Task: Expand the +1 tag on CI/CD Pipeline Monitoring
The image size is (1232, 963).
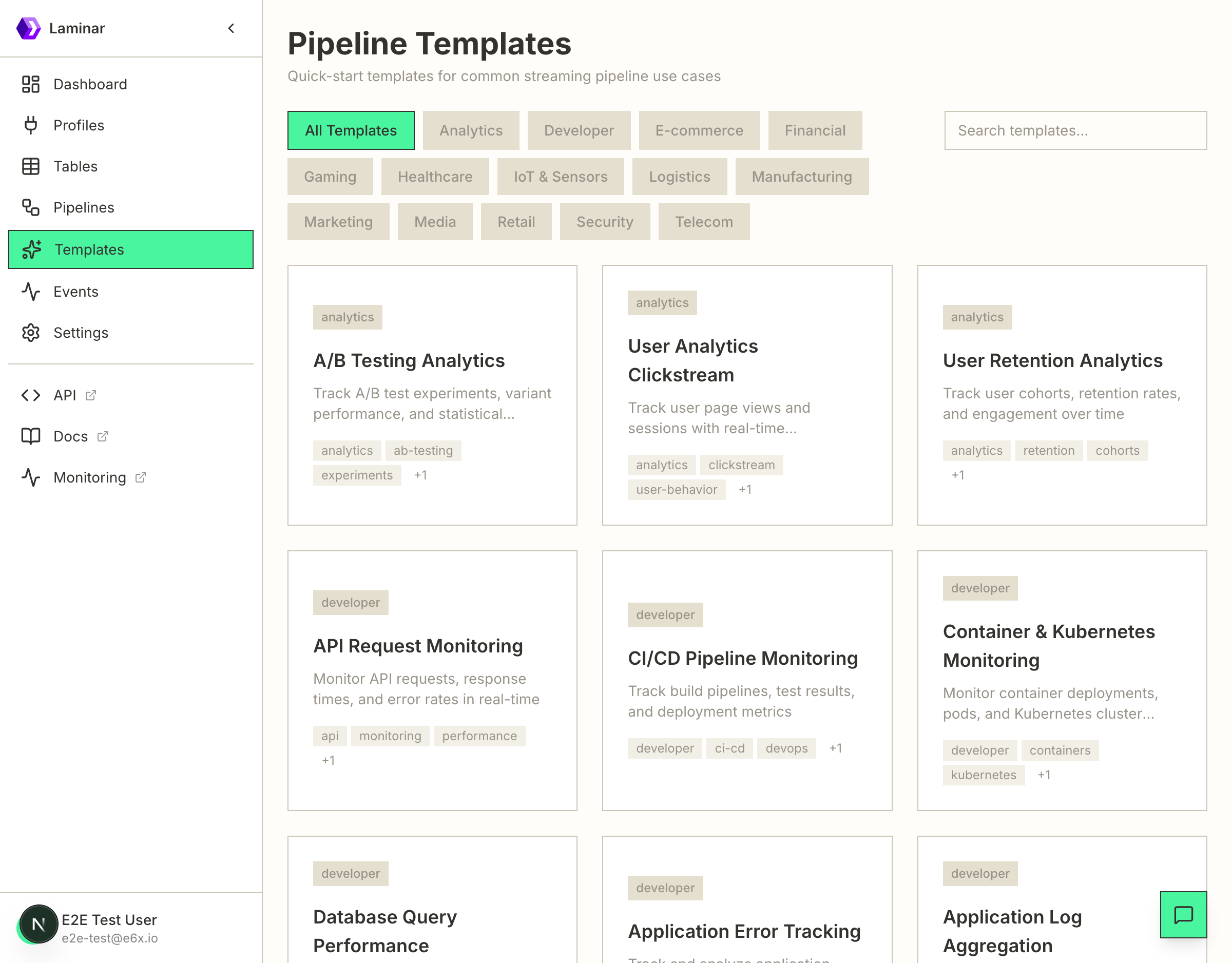Action: [835, 748]
